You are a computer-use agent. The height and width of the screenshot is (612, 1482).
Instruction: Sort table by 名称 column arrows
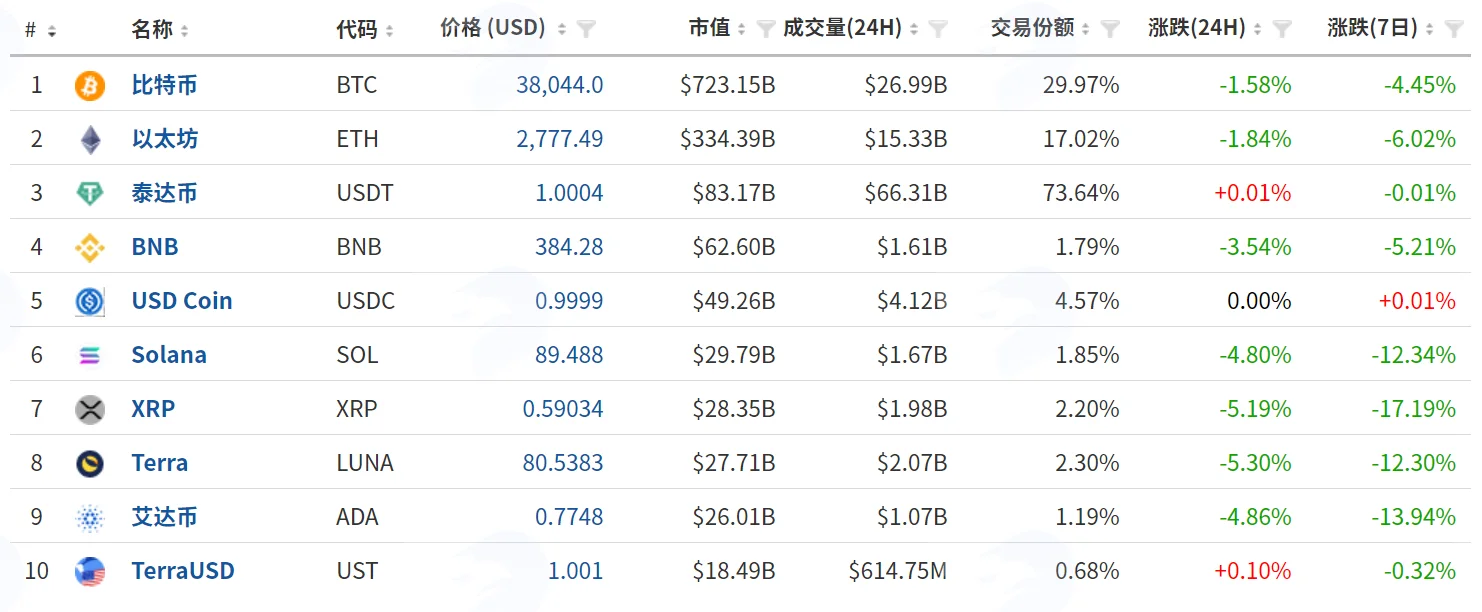tap(185, 31)
